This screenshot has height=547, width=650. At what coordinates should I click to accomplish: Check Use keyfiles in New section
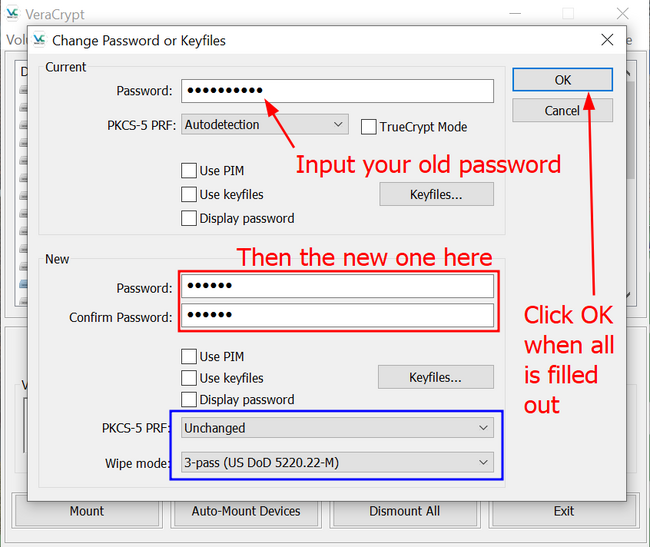coord(189,378)
